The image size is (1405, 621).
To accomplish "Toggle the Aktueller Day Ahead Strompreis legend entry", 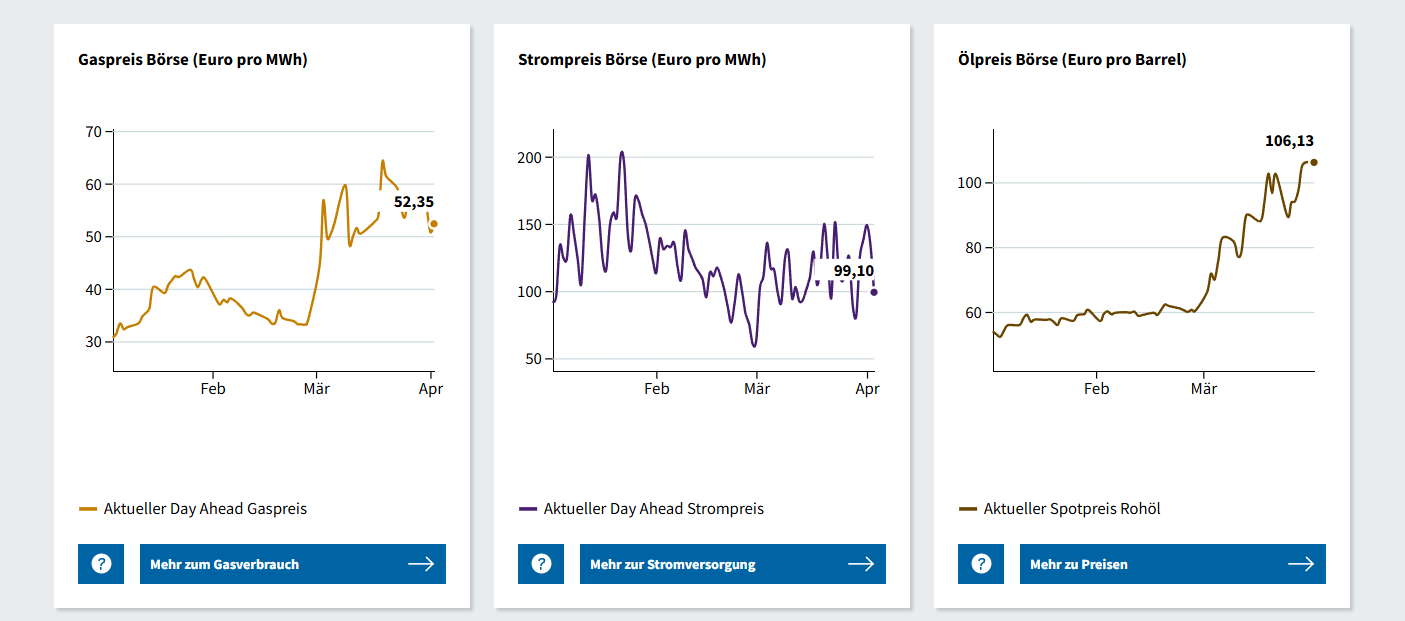I will point(652,508).
